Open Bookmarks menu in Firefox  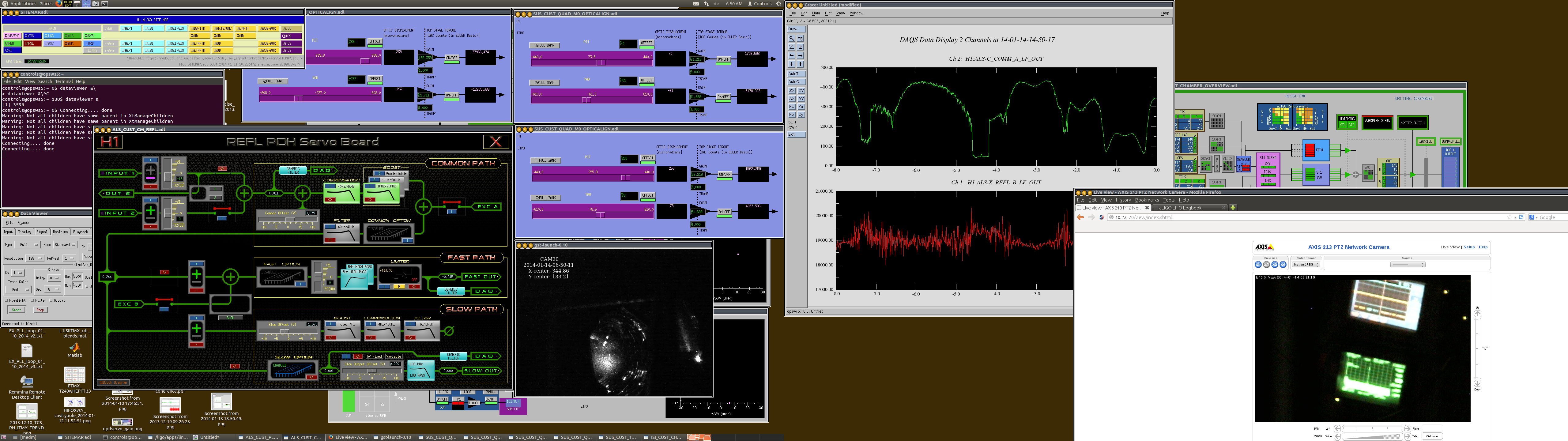click(x=1147, y=200)
